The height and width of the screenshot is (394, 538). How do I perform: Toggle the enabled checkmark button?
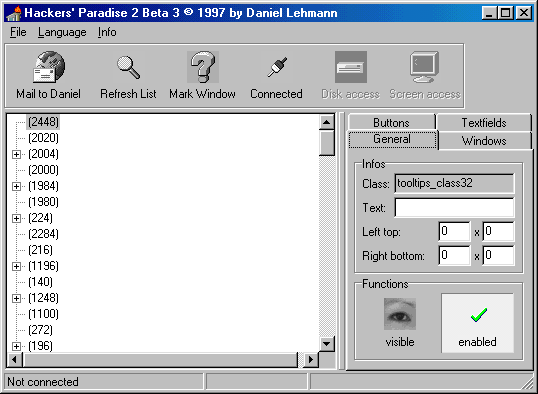[478, 323]
